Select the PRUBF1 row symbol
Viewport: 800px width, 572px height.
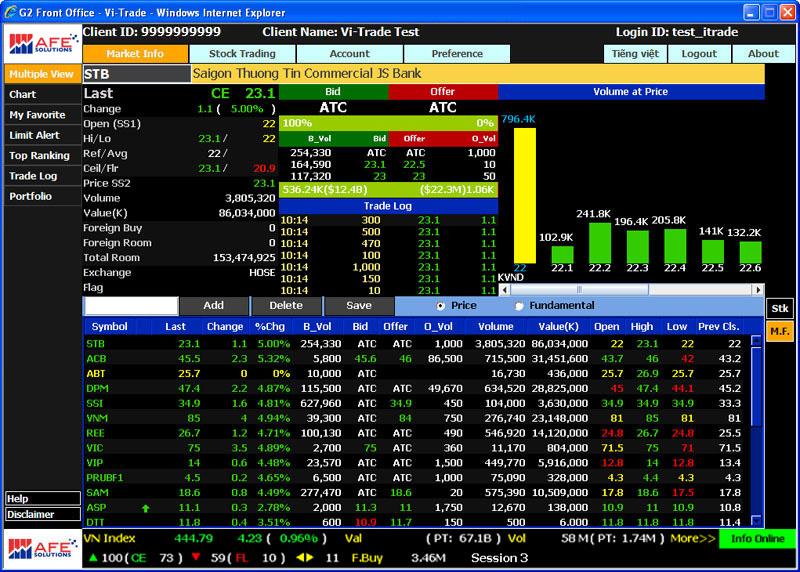(105, 478)
